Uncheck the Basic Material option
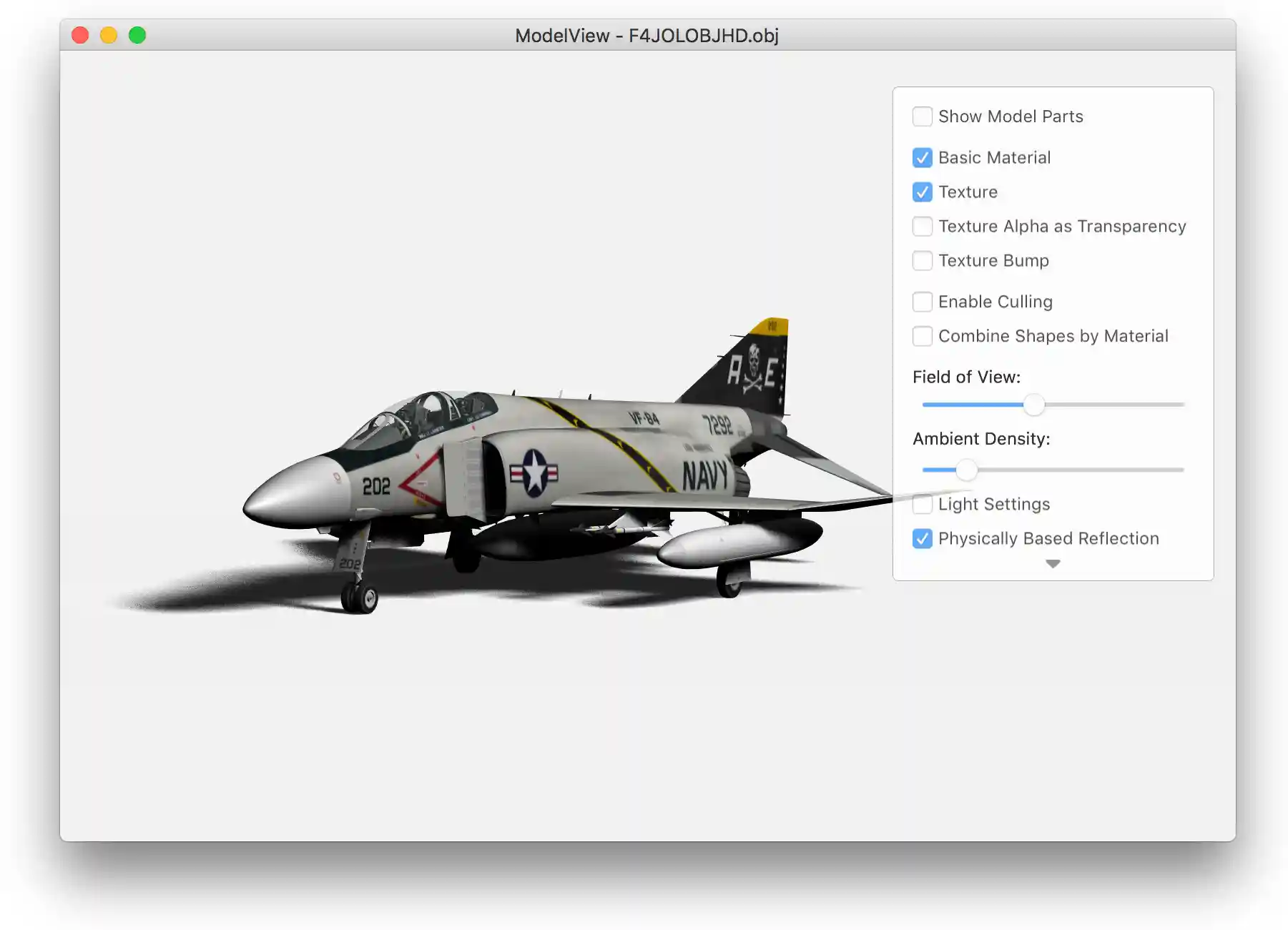 [x=922, y=158]
